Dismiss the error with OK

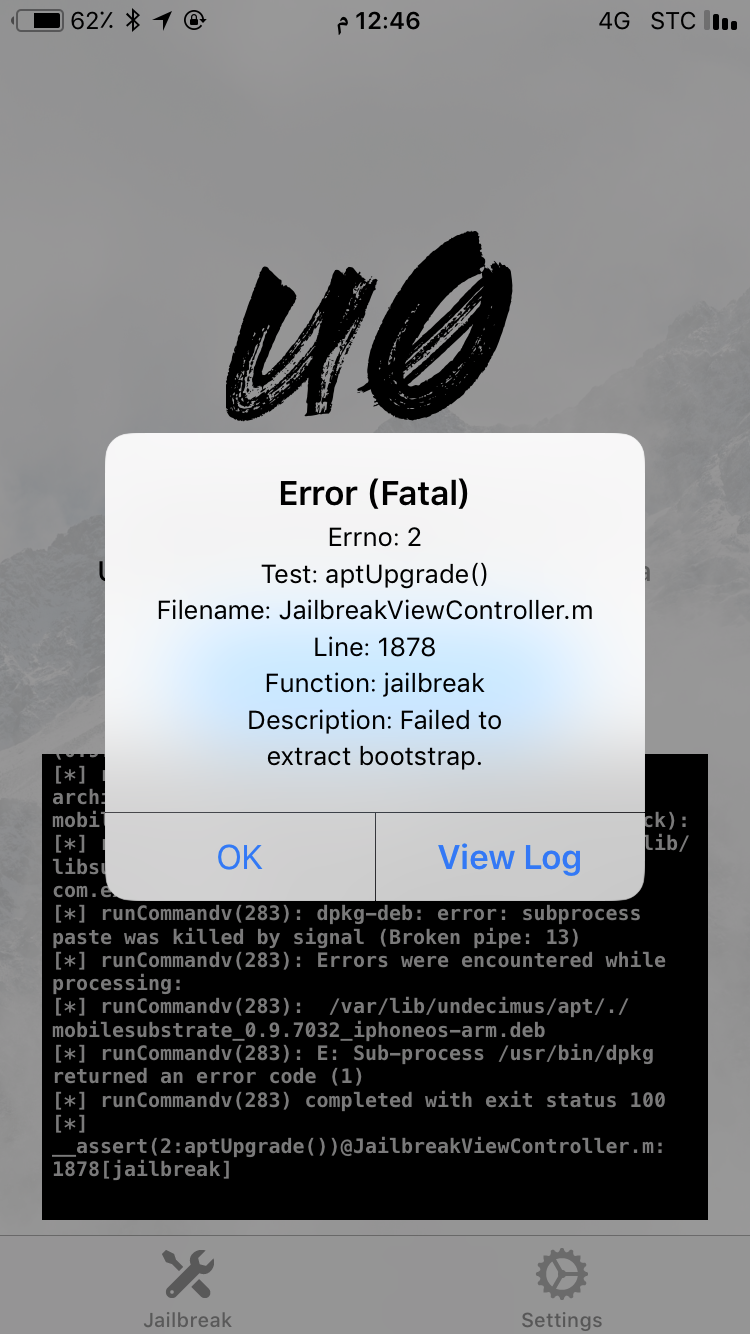pos(240,857)
